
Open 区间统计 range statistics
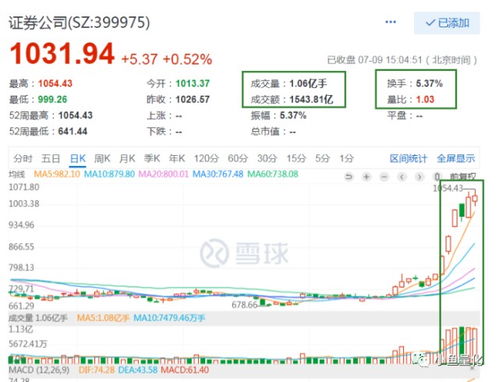pos(408,158)
